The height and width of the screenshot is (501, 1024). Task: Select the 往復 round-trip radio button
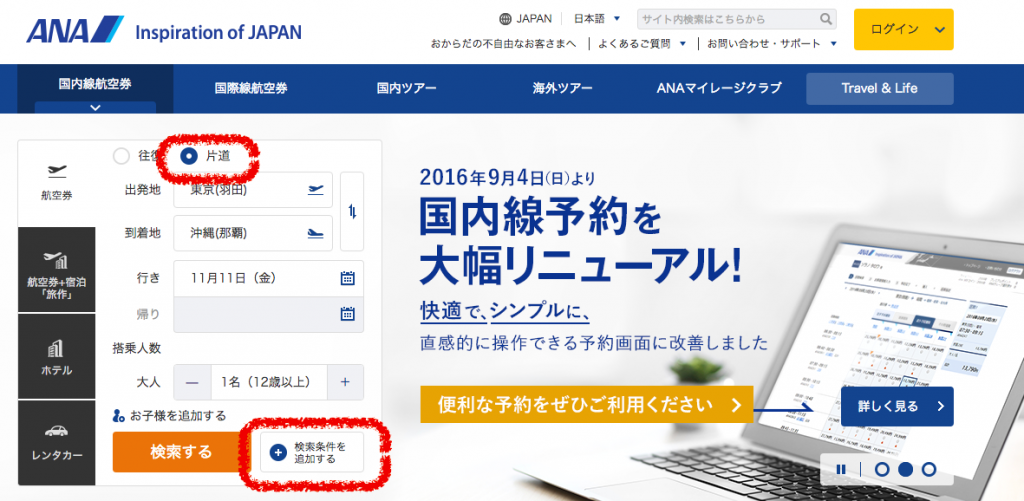point(121,156)
